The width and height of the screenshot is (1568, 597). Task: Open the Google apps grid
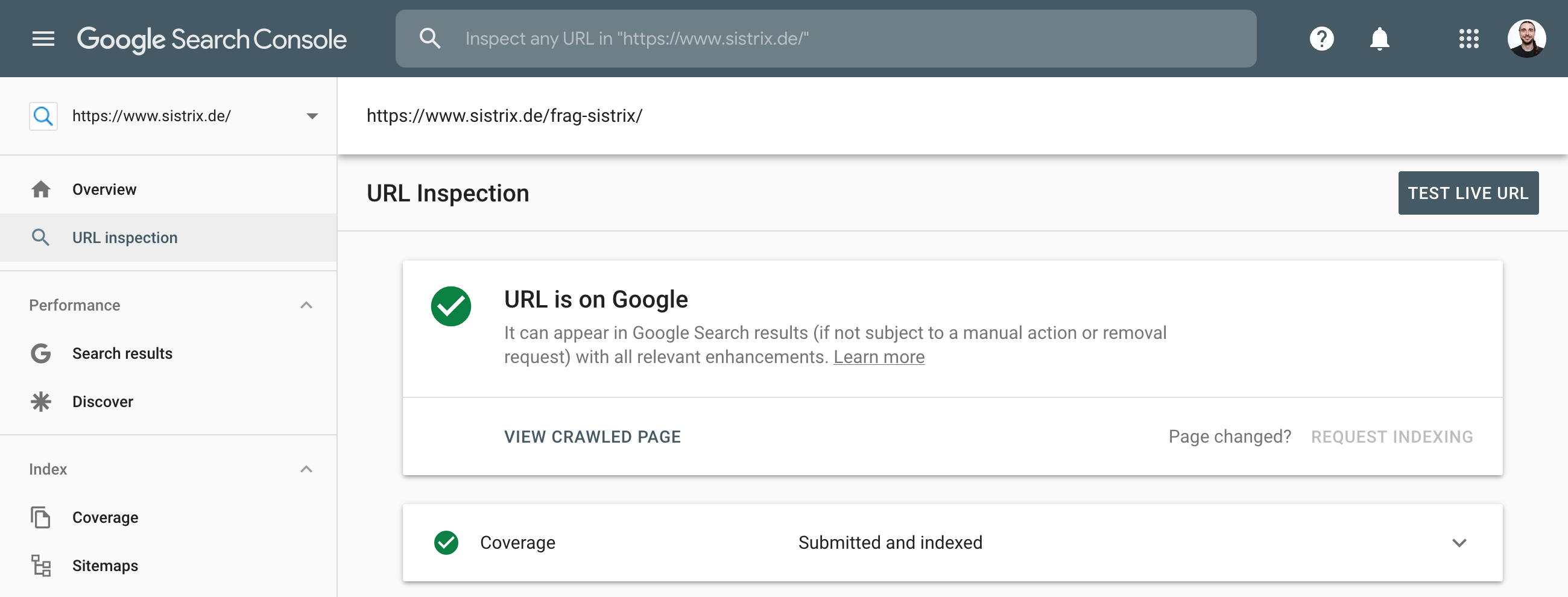1468,39
